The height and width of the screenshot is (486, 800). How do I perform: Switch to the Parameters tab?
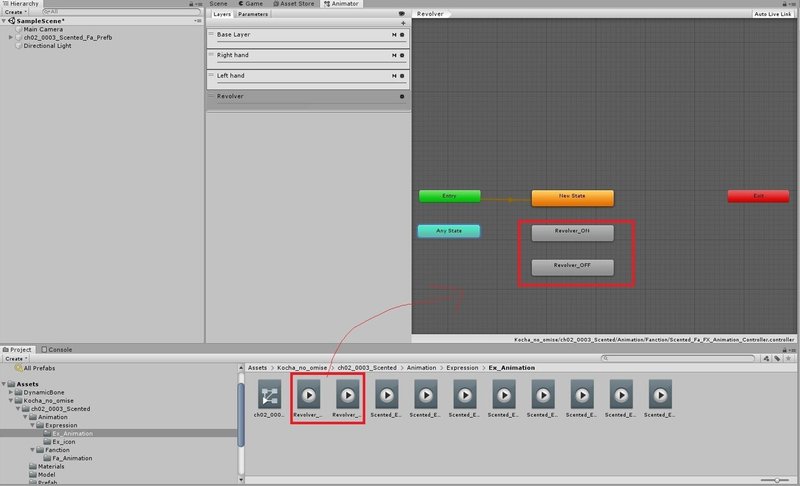click(253, 14)
